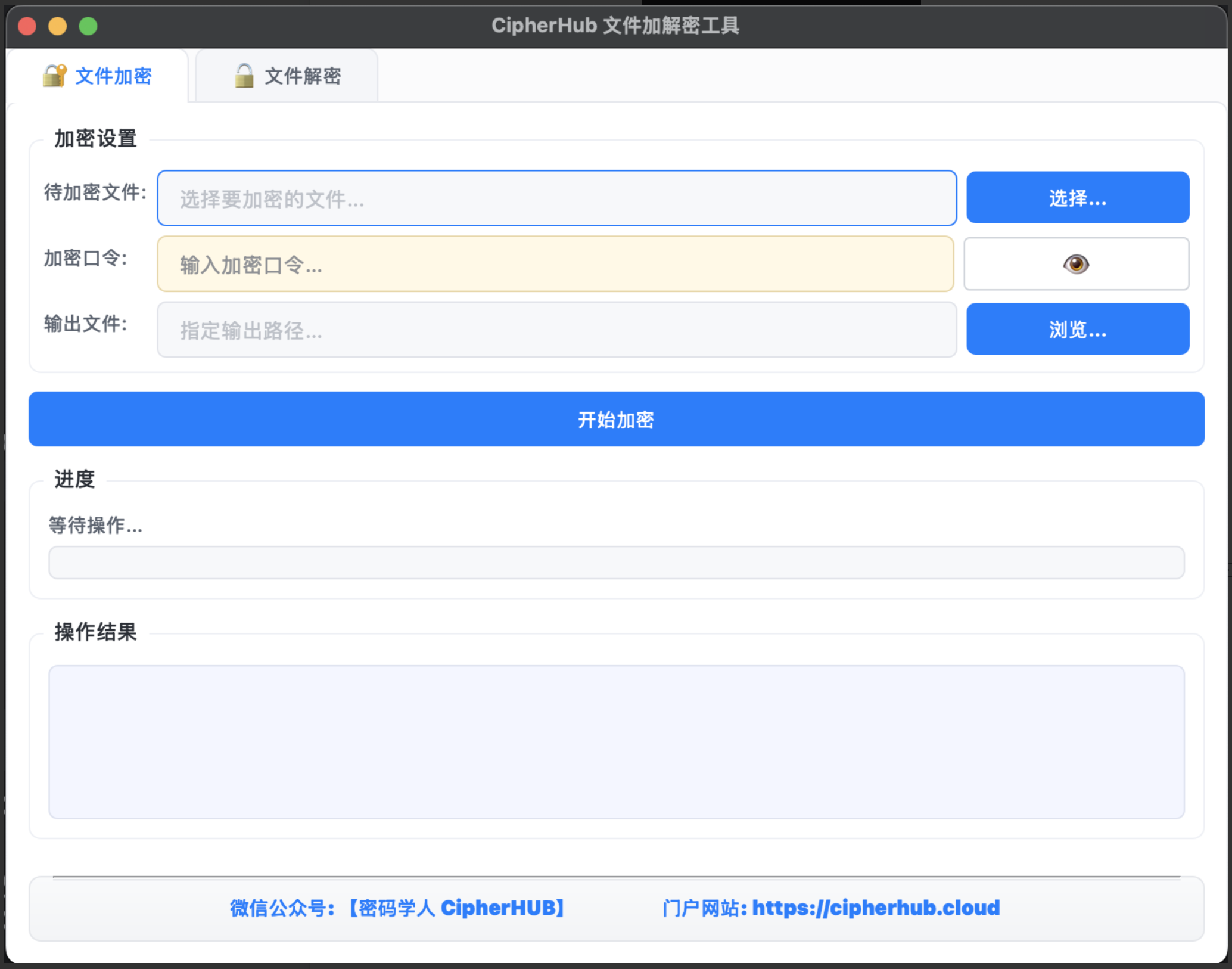Maximize the window with the green button
This screenshot has height=969, width=1232.
88,26
